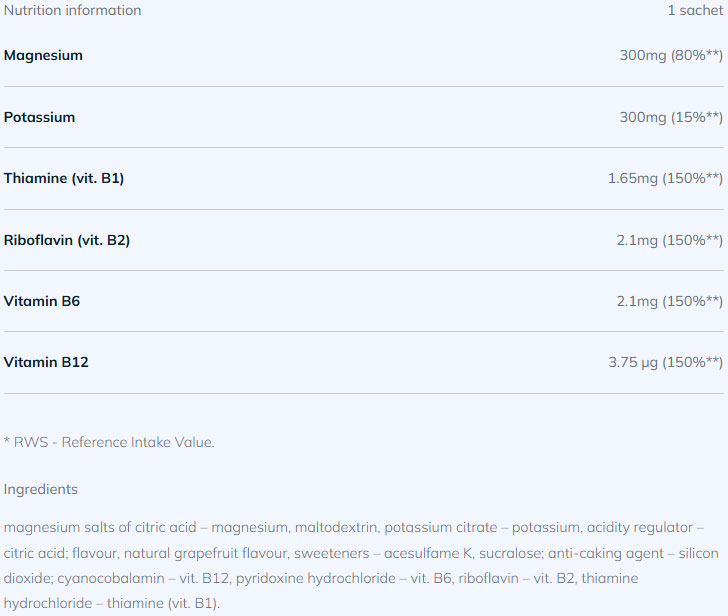The image size is (728, 616).
Task: Click the 3.75 µg (150%**) B12 value
Action: [664, 362]
